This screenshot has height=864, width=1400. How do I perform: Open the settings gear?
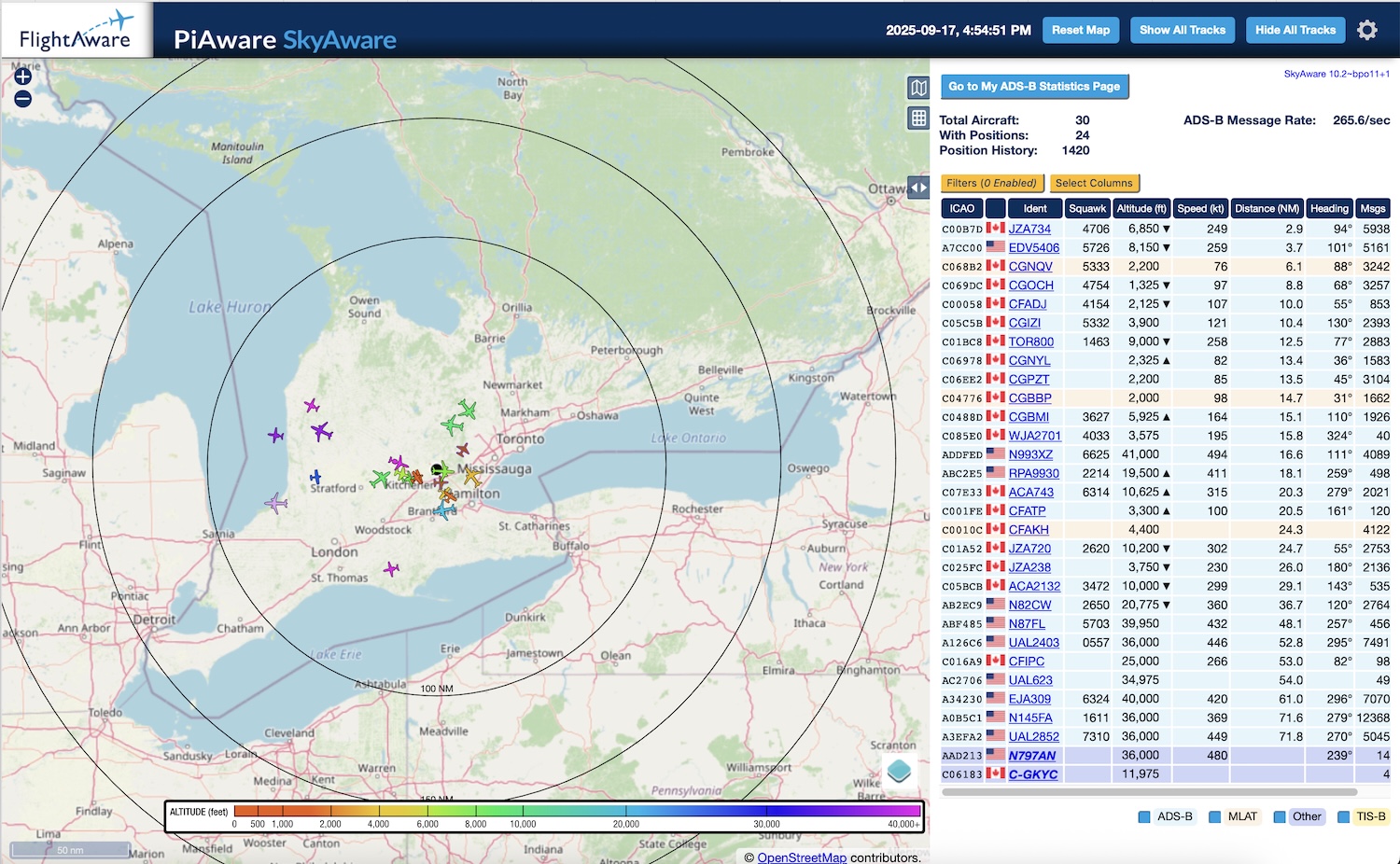pos(1366,30)
